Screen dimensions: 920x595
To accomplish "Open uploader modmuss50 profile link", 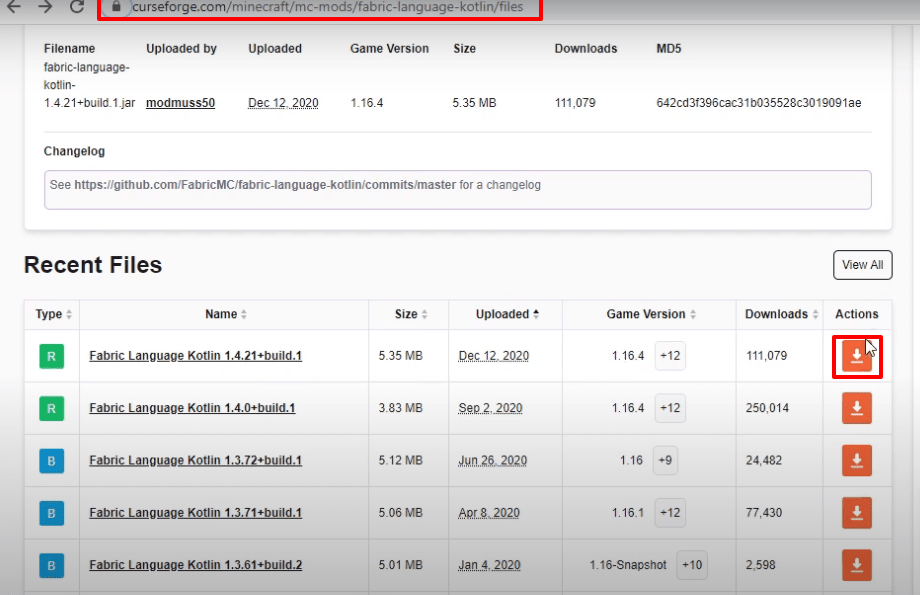I will point(180,103).
